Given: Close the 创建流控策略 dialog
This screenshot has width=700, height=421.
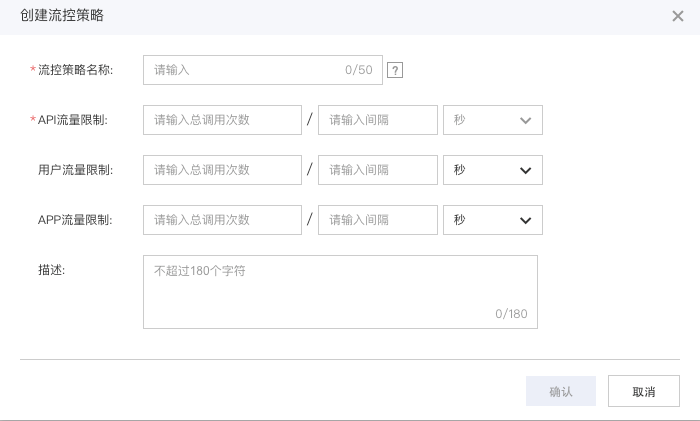Looking at the screenshot, I should (678, 16).
